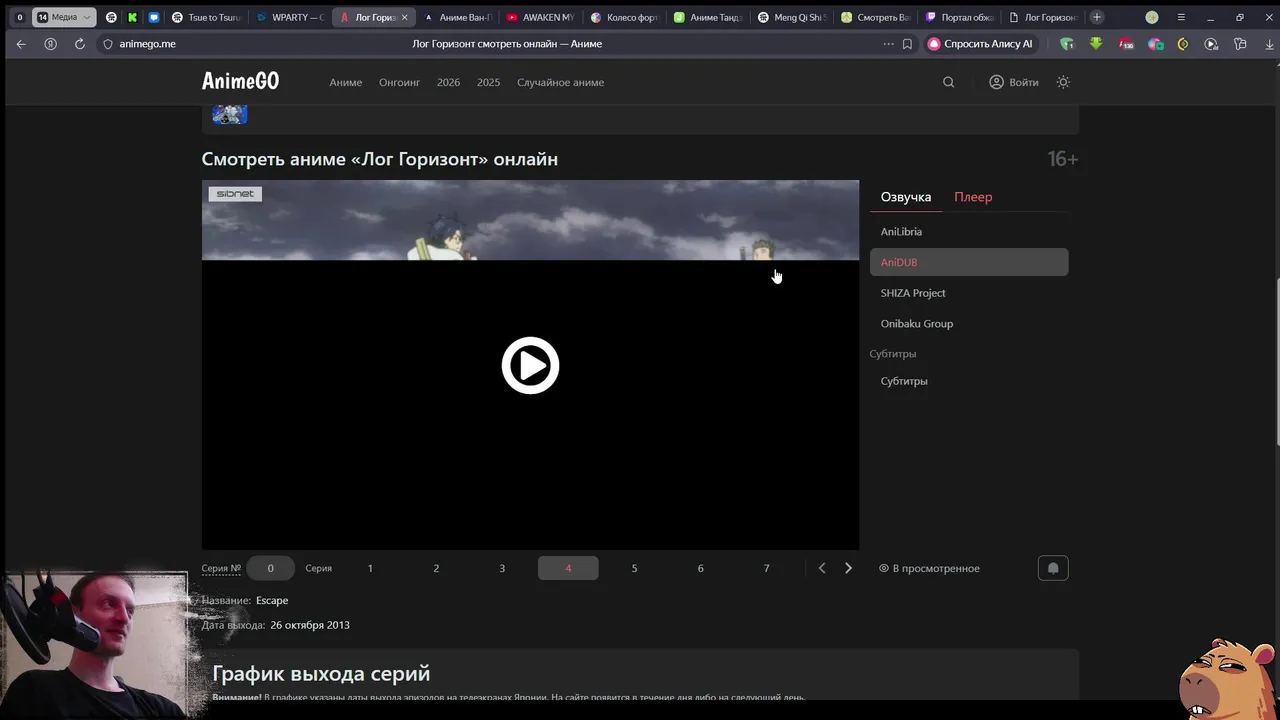Open the browser hamburger menu
The height and width of the screenshot is (720, 1280).
pos(1181,17)
